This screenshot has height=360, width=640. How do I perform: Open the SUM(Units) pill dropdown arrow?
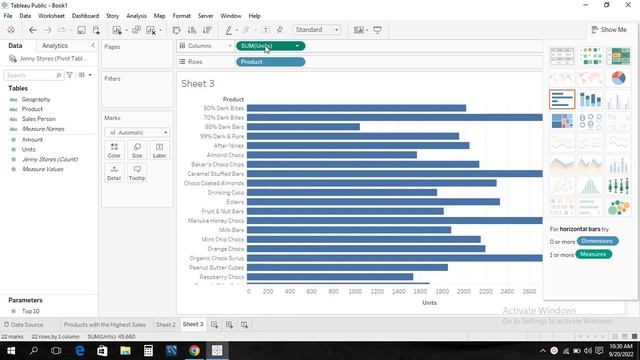tap(297, 46)
